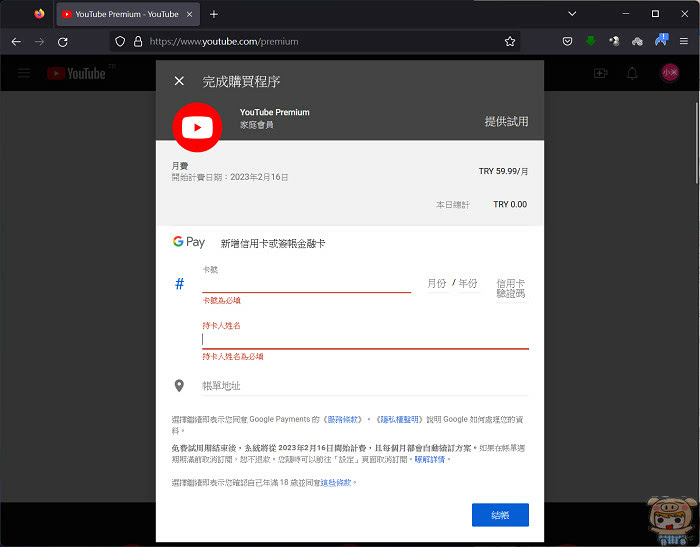Image resolution: width=700 pixels, height=547 pixels.
Task: Open the Firefox application menu
Action: [683, 42]
